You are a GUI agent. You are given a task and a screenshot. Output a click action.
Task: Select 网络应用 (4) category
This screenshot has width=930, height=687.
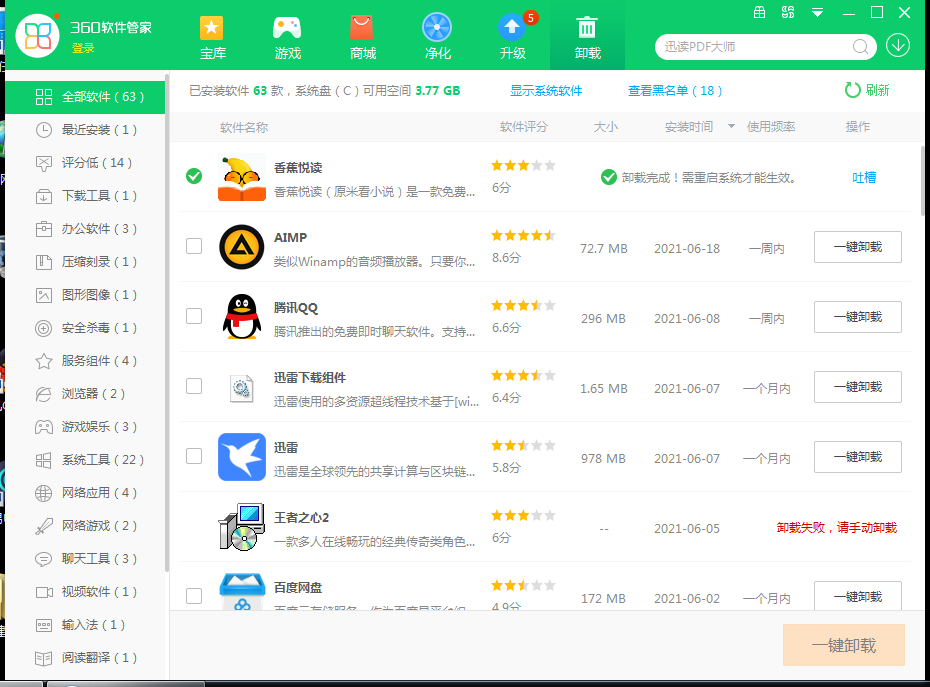click(x=85, y=492)
